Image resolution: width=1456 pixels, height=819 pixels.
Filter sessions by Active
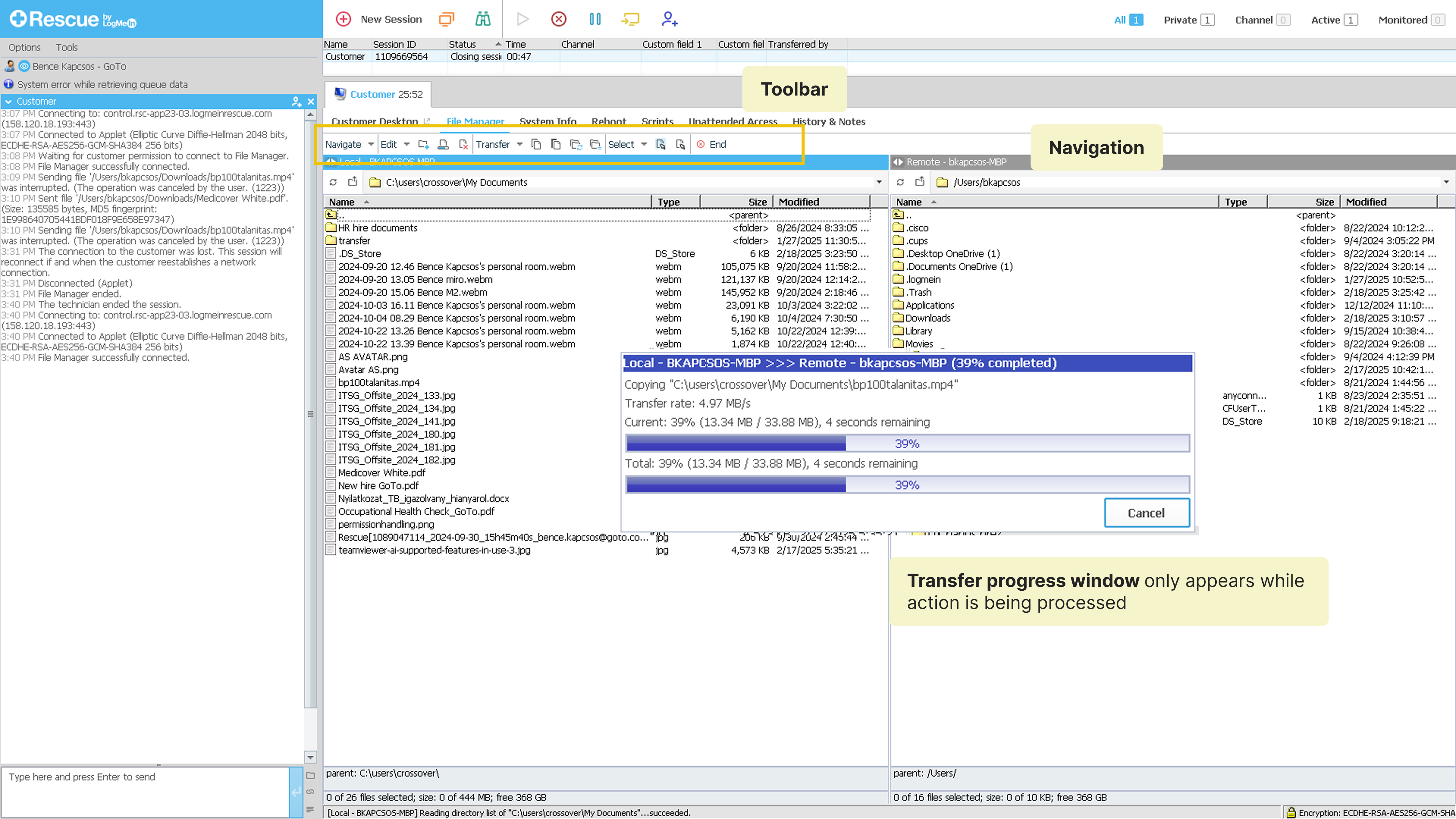(x=1334, y=20)
